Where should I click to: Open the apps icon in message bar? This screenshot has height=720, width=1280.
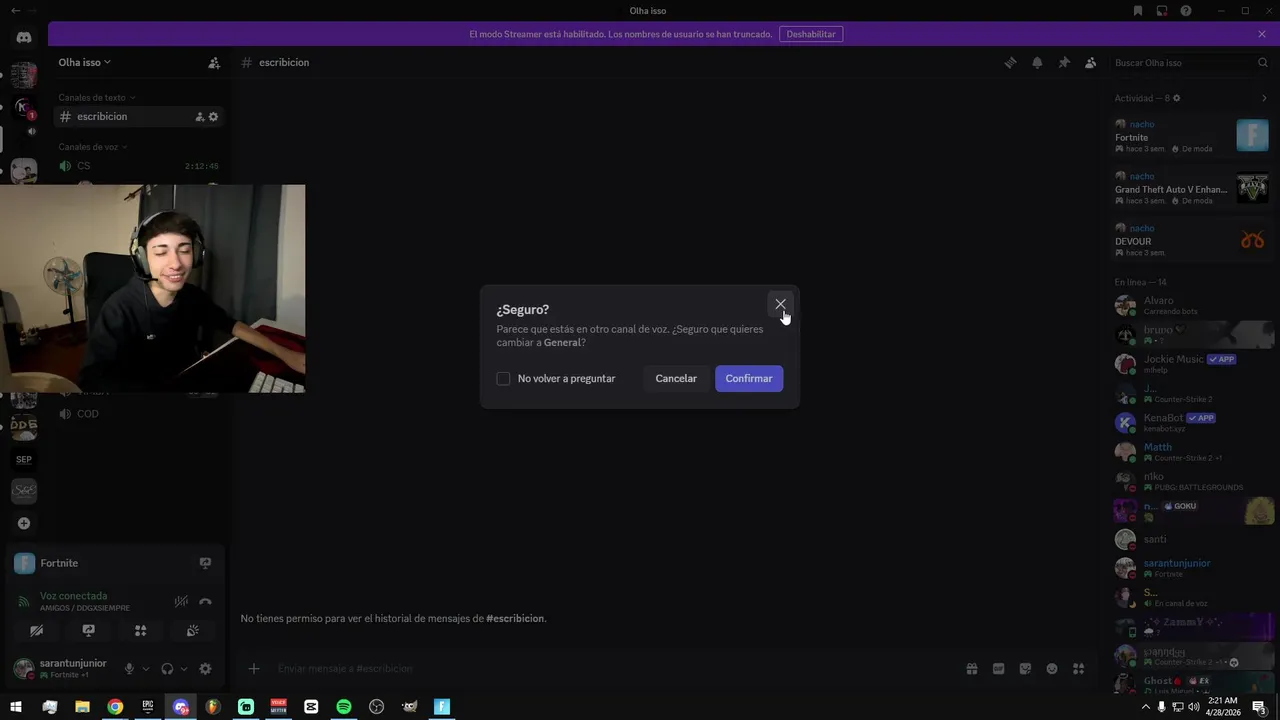1078,668
